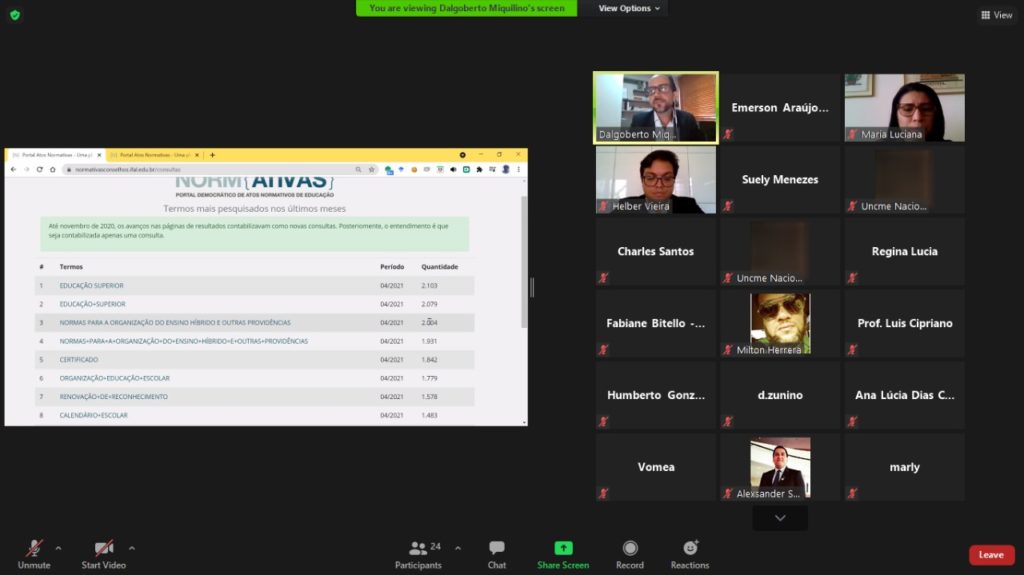Image resolution: width=1024 pixels, height=575 pixels.
Task: Turn on camera with Start Video
Action: 103,548
